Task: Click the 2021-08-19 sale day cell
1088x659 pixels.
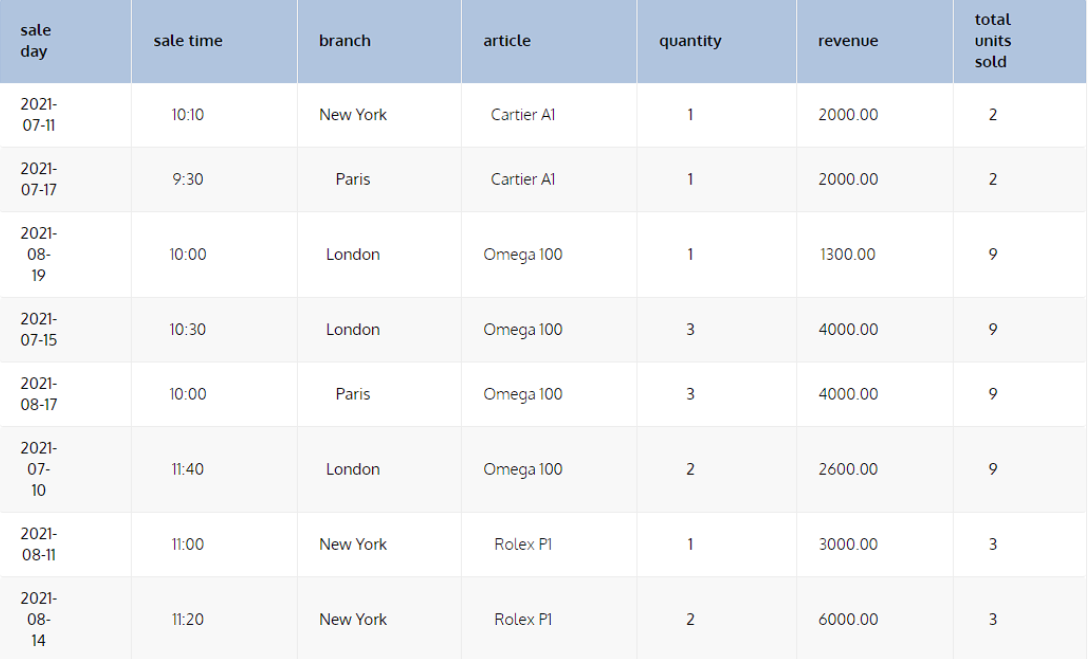Action: click(x=39, y=254)
